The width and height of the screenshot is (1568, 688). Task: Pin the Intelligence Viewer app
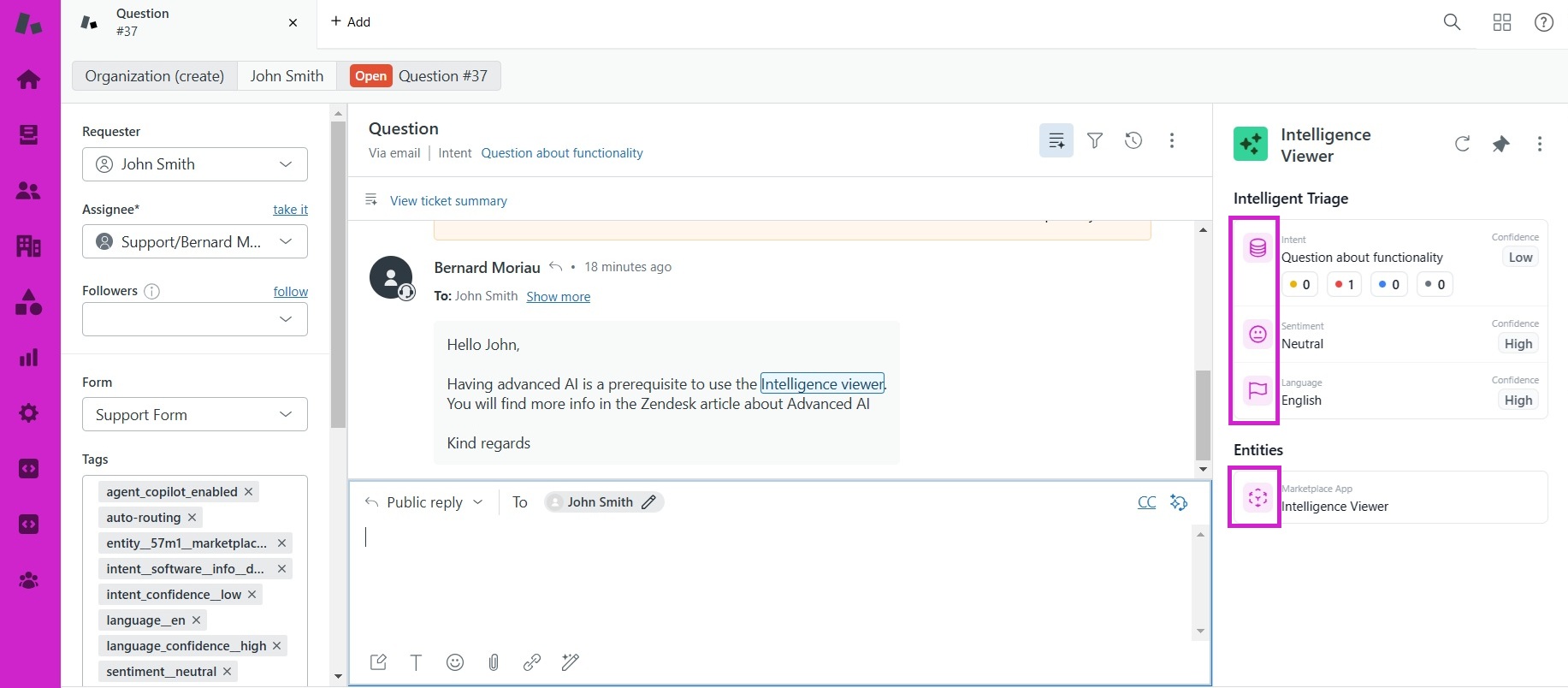pos(1501,144)
